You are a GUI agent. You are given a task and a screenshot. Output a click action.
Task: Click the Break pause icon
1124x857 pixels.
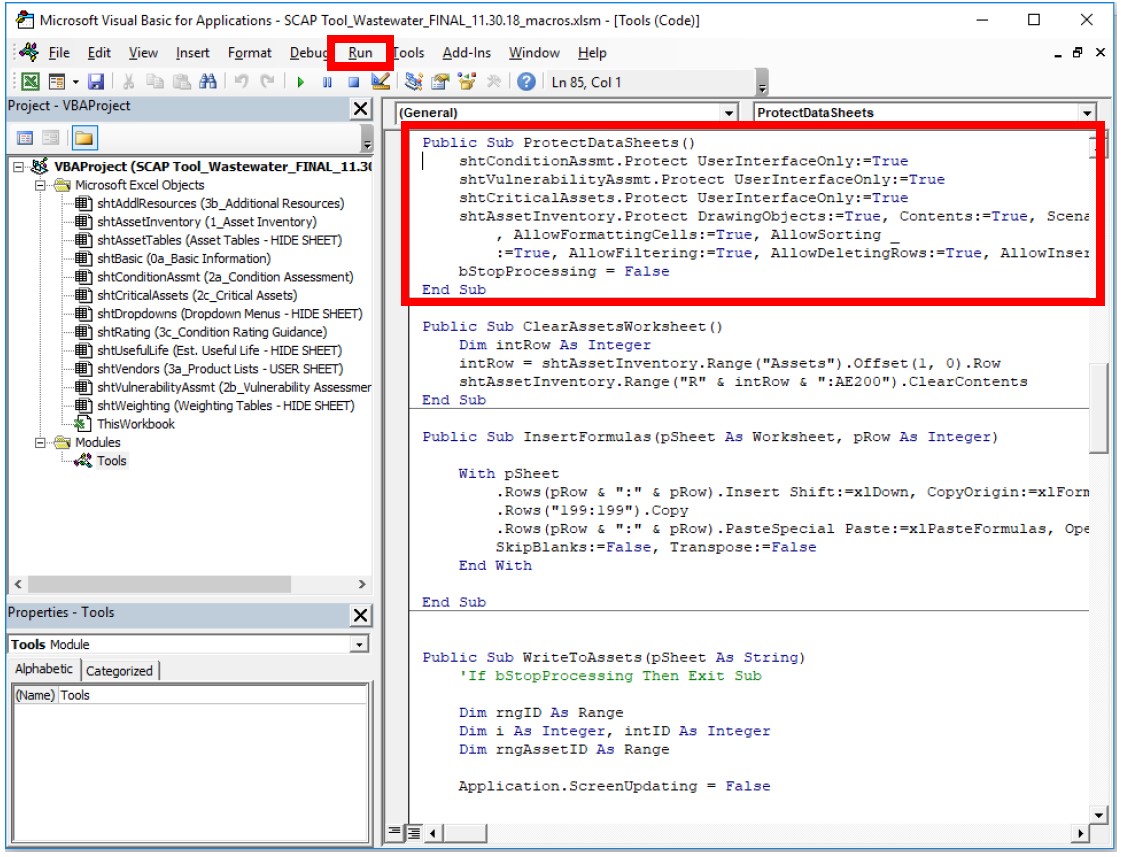coord(327,82)
